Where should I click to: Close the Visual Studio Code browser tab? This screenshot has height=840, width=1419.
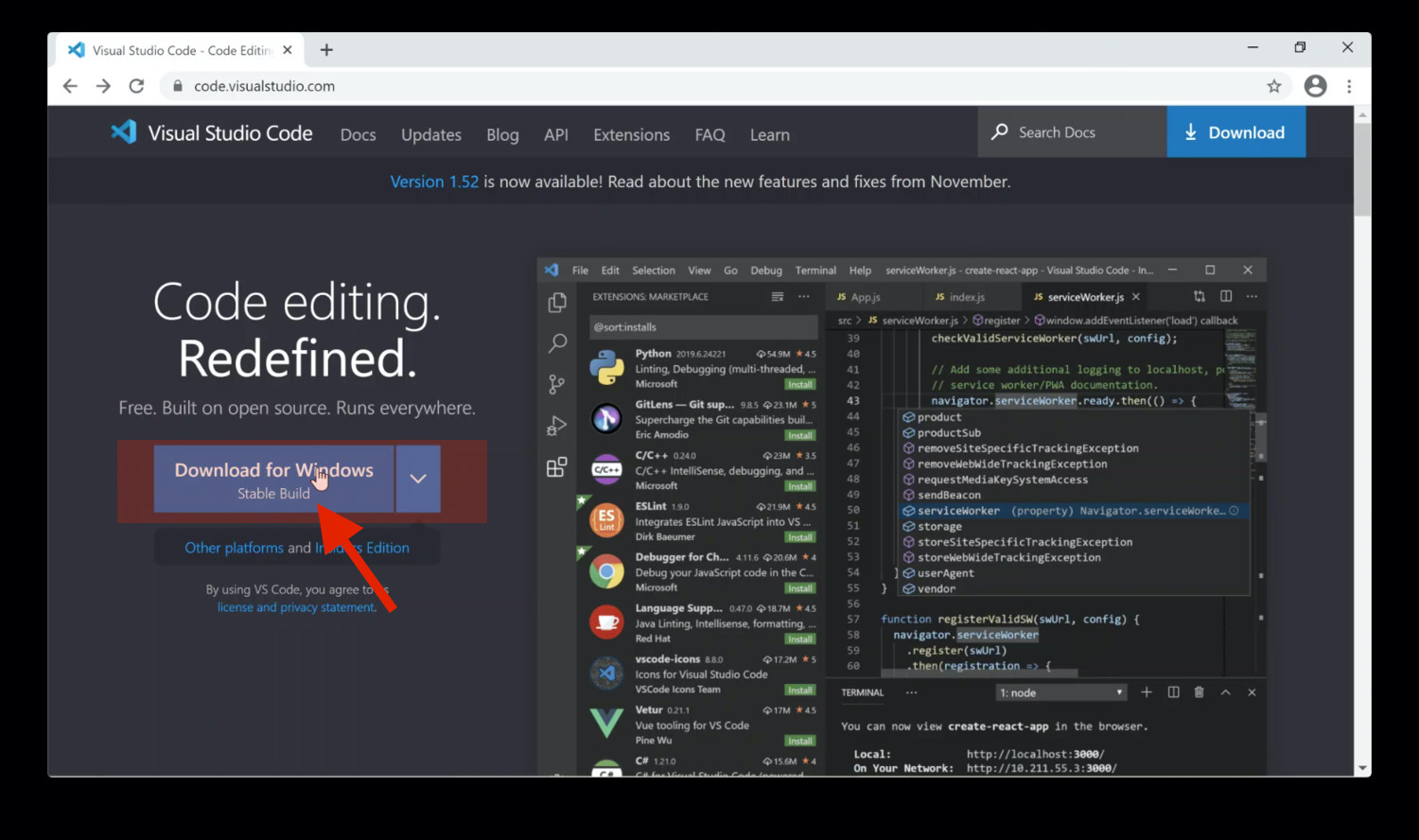[288, 50]
